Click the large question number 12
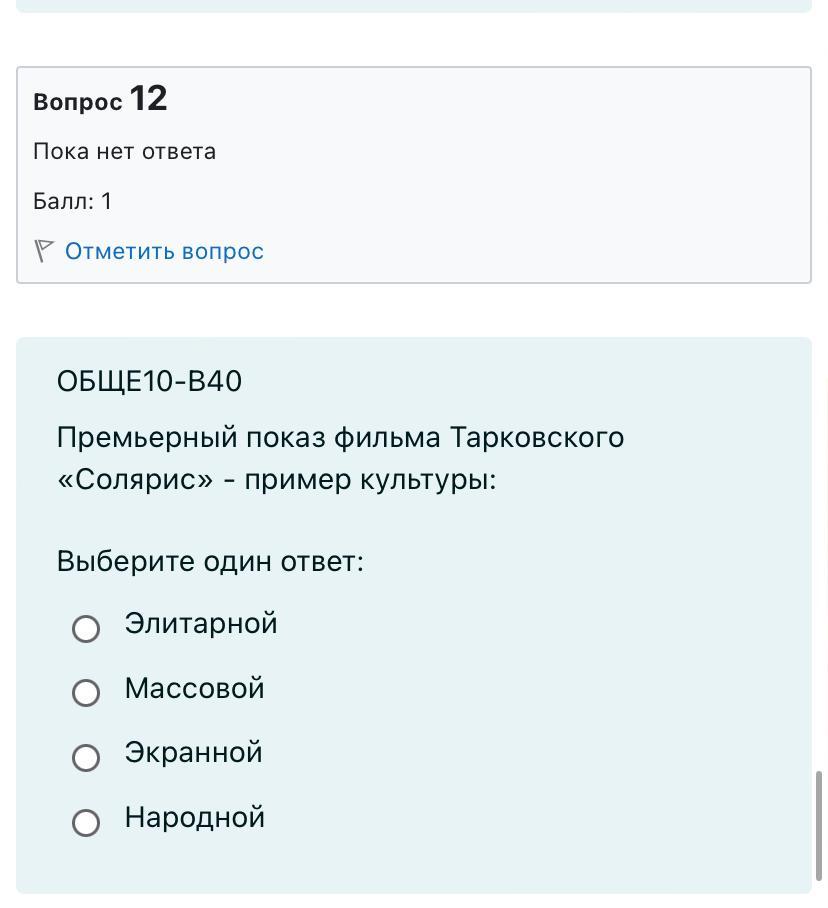 [148, 98]
